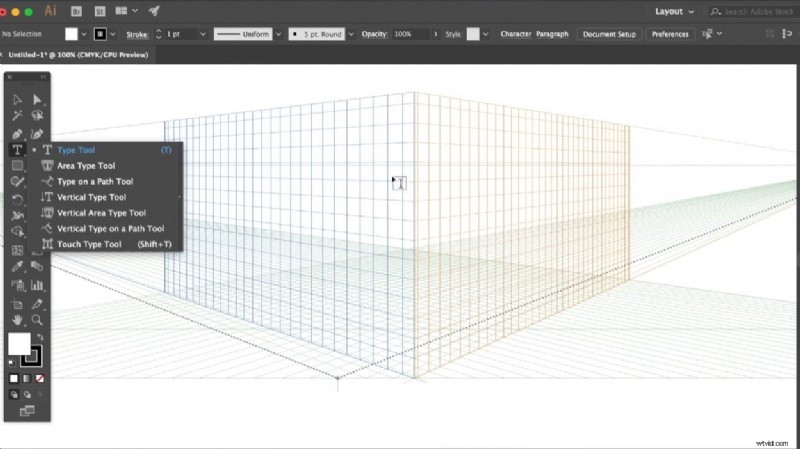The height and width of the screenshot is (449, 800).
Task: Set paint mode to Color
Action: (x=14, y=379)
